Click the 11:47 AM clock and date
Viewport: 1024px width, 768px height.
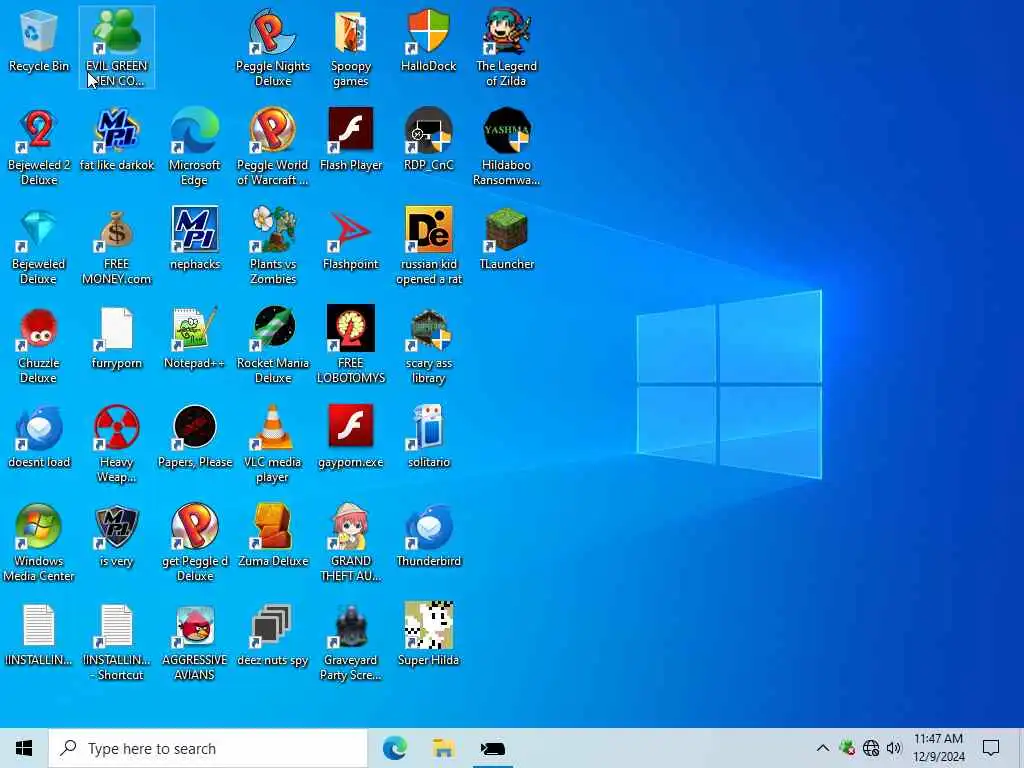(938, 748)
